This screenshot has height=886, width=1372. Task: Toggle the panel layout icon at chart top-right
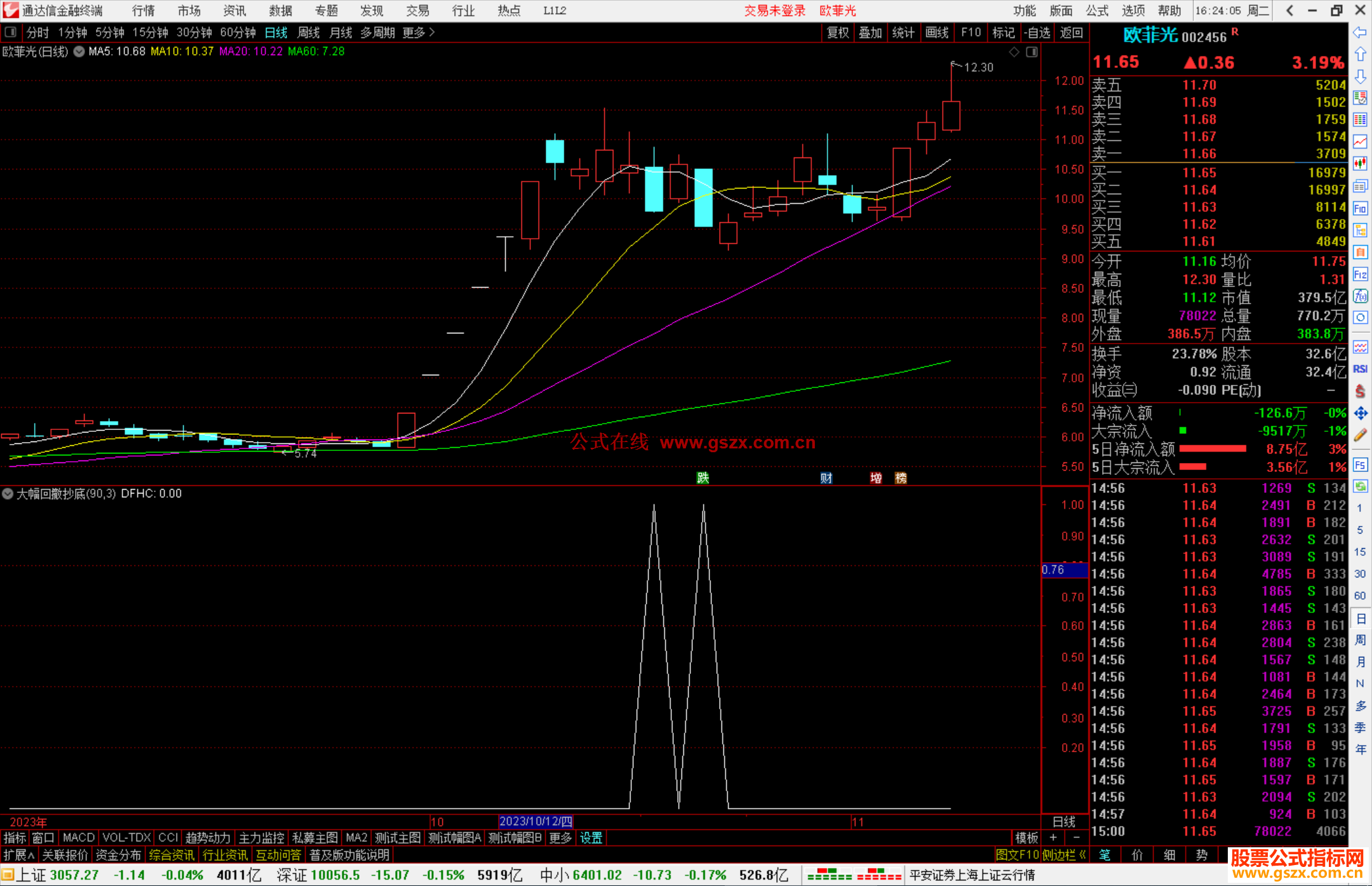(1032, 51)
